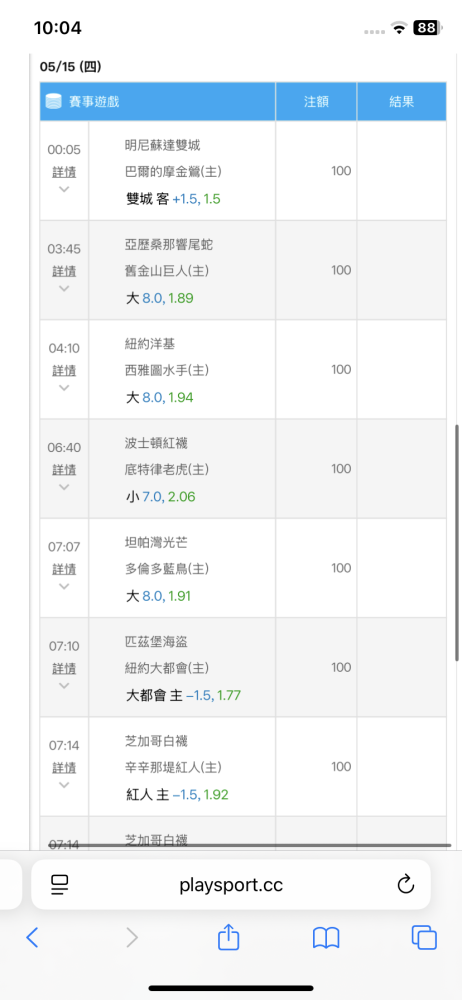Reload the page with the refresh icon
Screen dimensions: 462x1000
tap(406, 884)
